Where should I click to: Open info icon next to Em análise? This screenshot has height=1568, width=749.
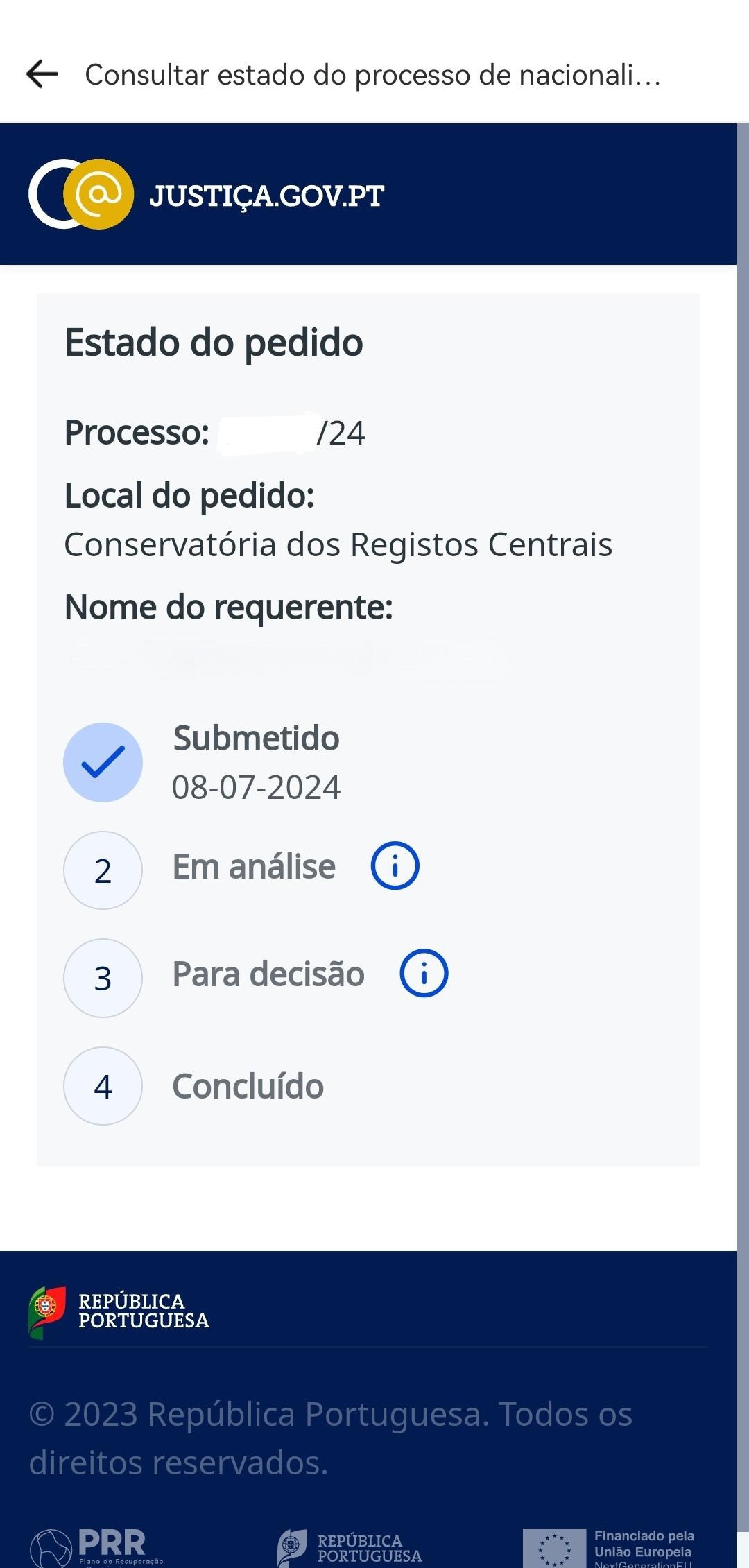pos(395,866)
